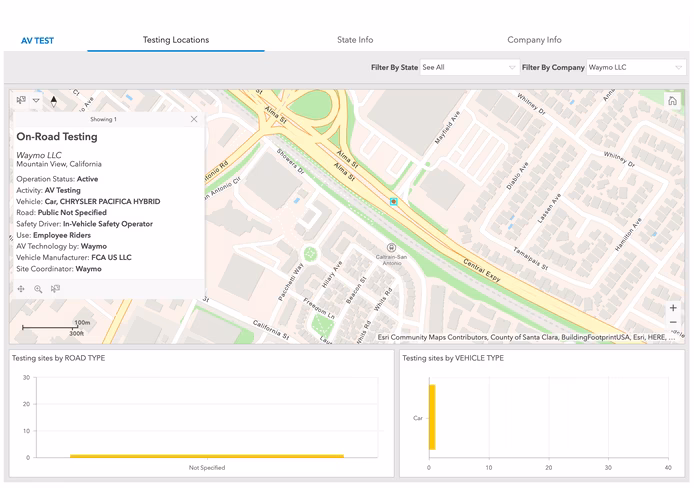Click the selected test site marker

[x=393, y=201]
